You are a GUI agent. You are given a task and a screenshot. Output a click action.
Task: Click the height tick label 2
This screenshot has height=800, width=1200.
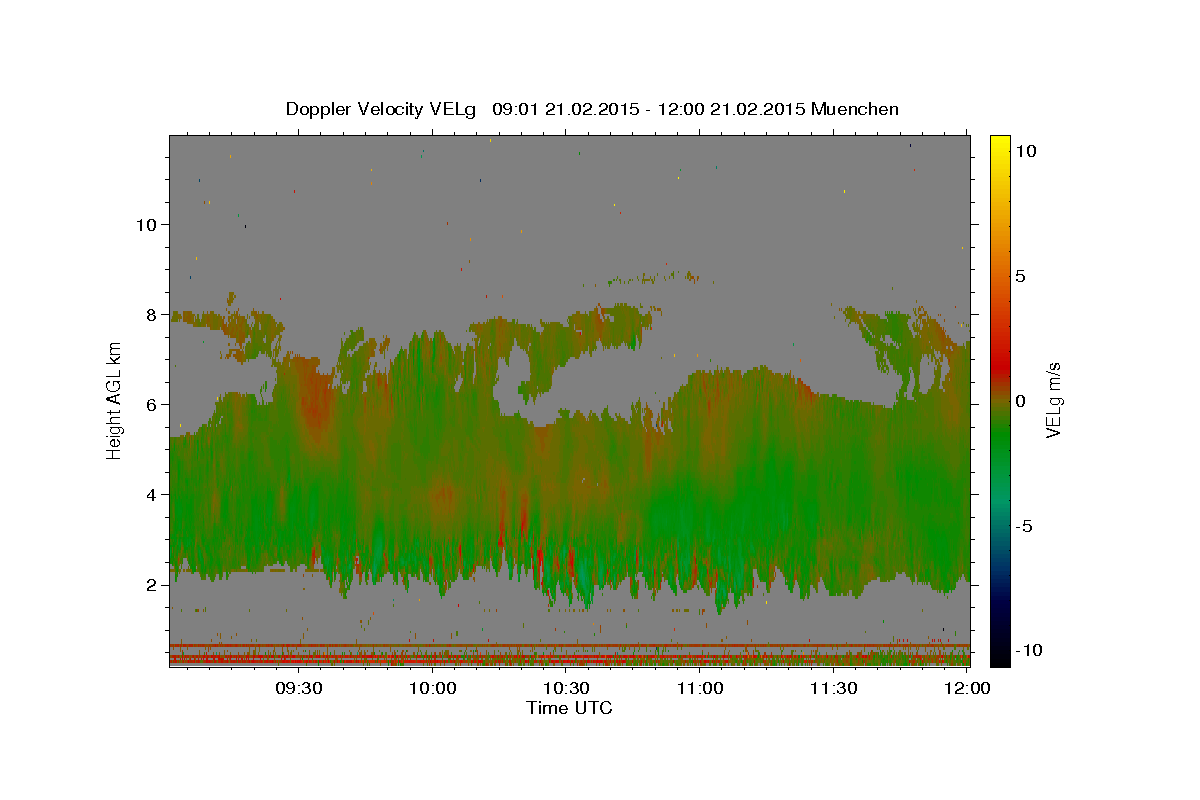153,585
